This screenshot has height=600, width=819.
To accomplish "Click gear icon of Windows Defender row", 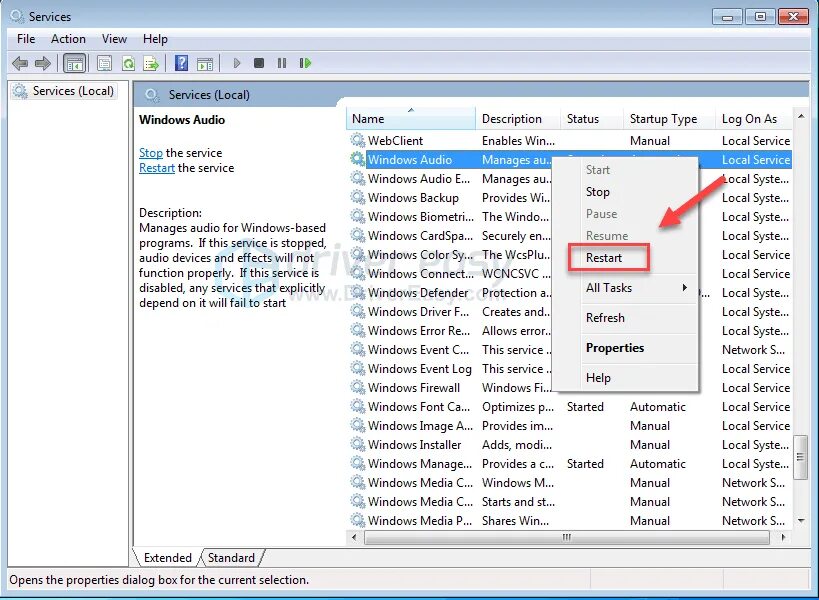I will [x=358, y=292].
